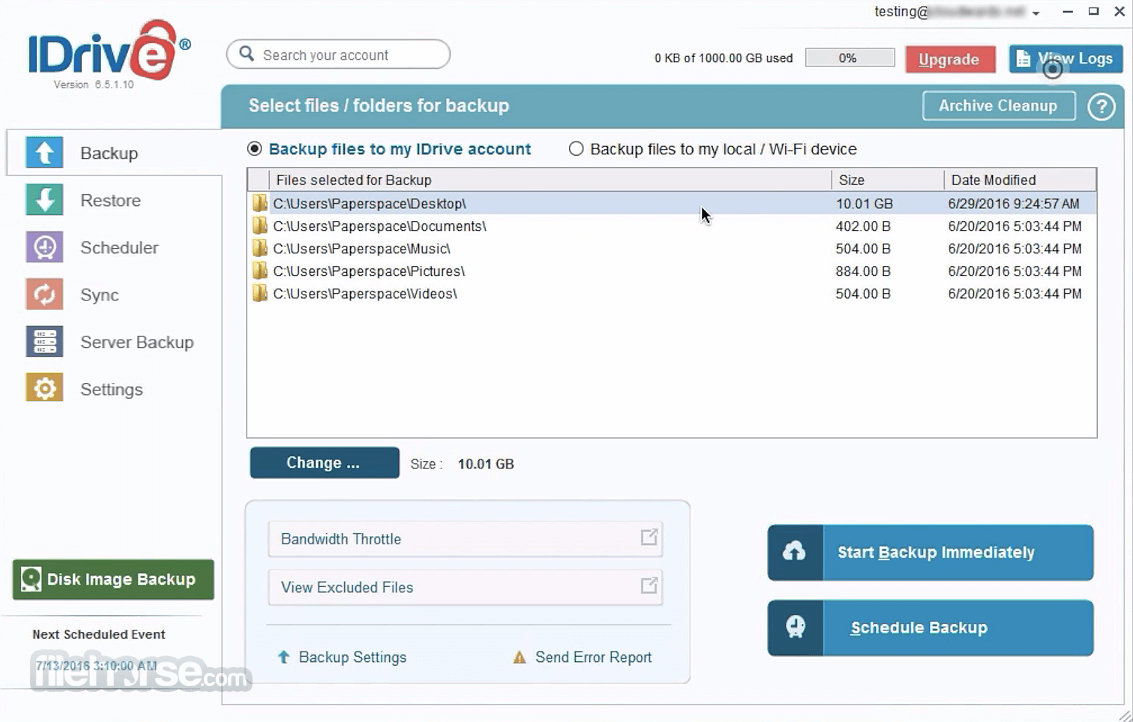Open the Bandwidth Throttle panel
Image resolution: width=1133 pixels, height=722 pixels.
466,539
